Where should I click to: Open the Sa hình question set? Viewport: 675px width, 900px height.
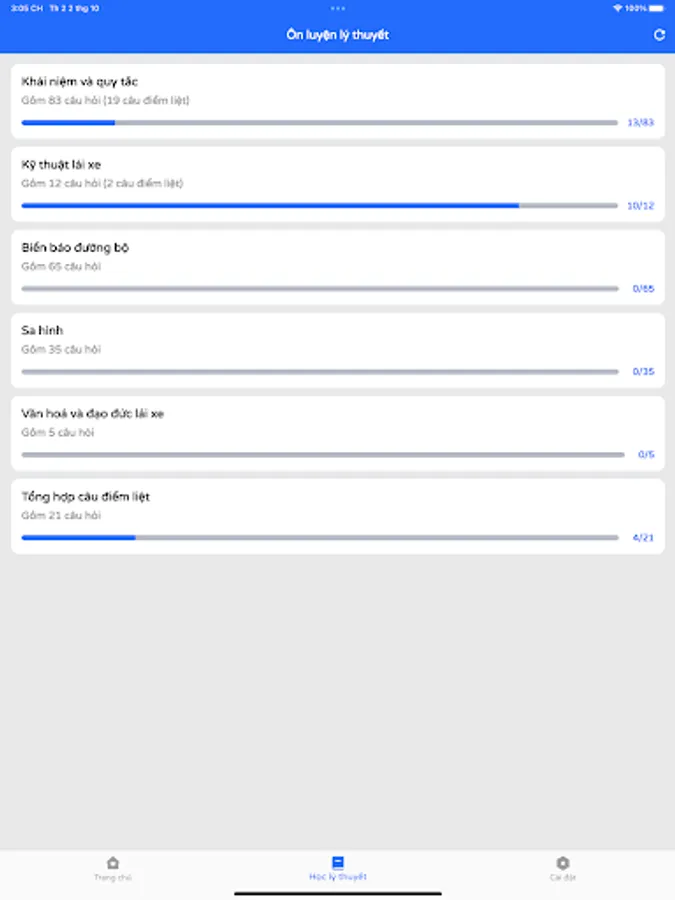[337, 339]
